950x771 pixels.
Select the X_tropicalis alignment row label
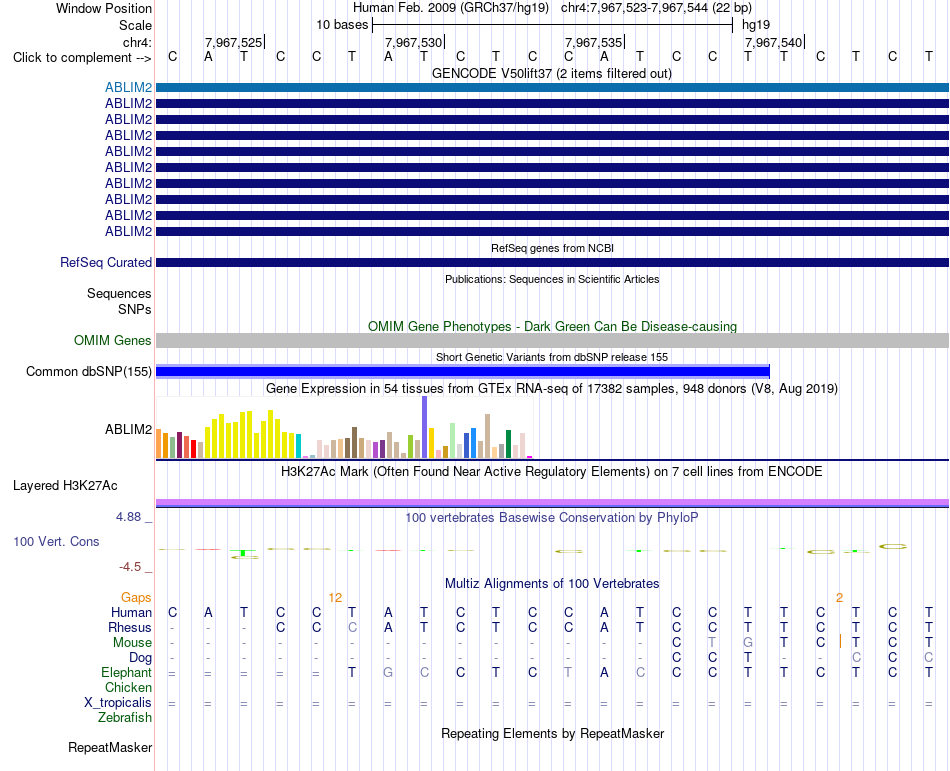pyautogui.click(x=118, y=703)
